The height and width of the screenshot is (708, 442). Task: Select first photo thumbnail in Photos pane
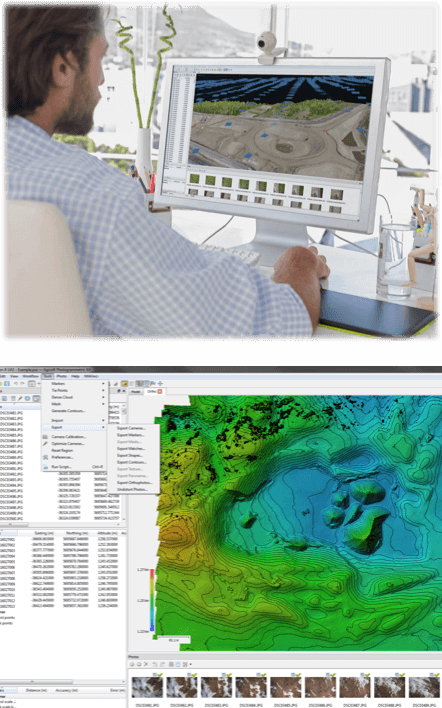(x=147, y=687)
